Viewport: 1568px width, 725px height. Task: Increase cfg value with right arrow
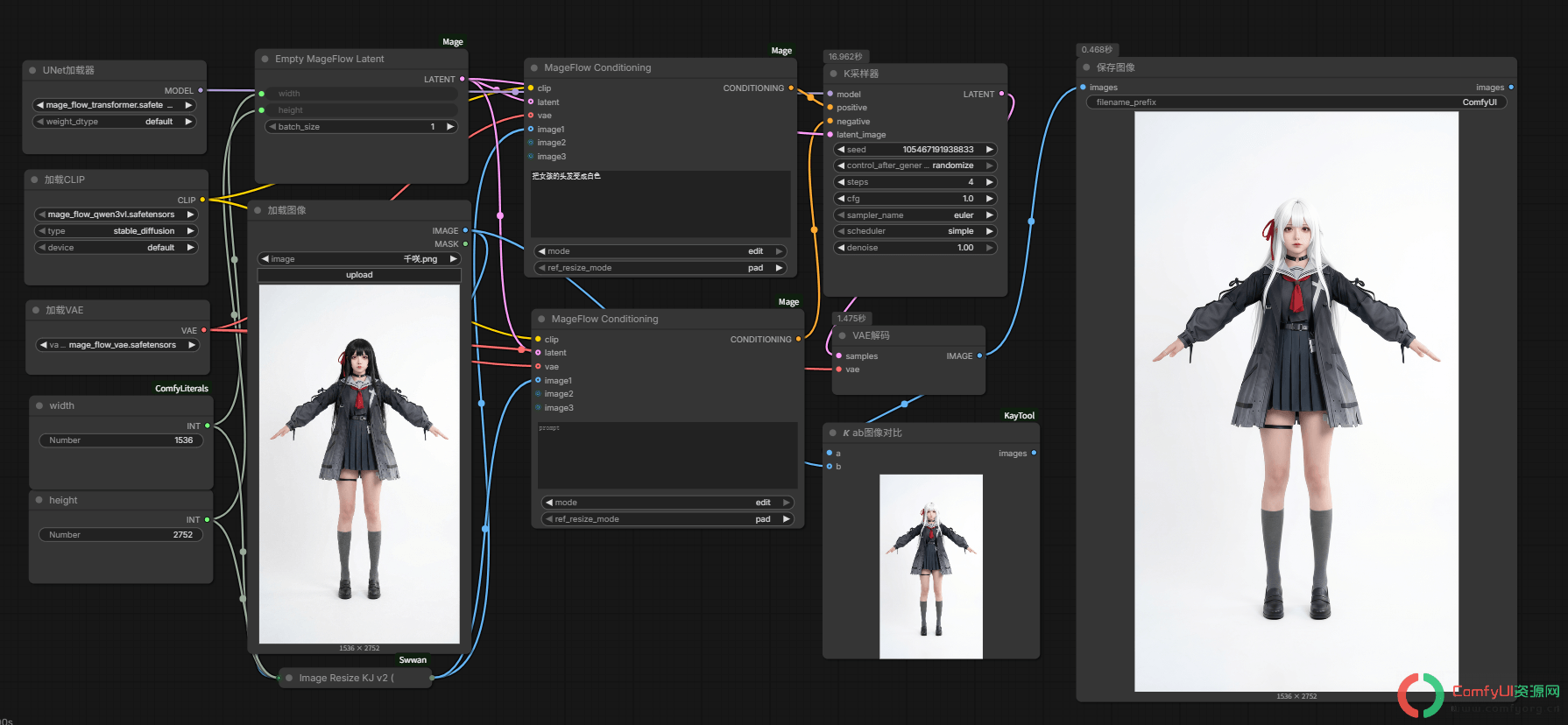click(990, 199)
